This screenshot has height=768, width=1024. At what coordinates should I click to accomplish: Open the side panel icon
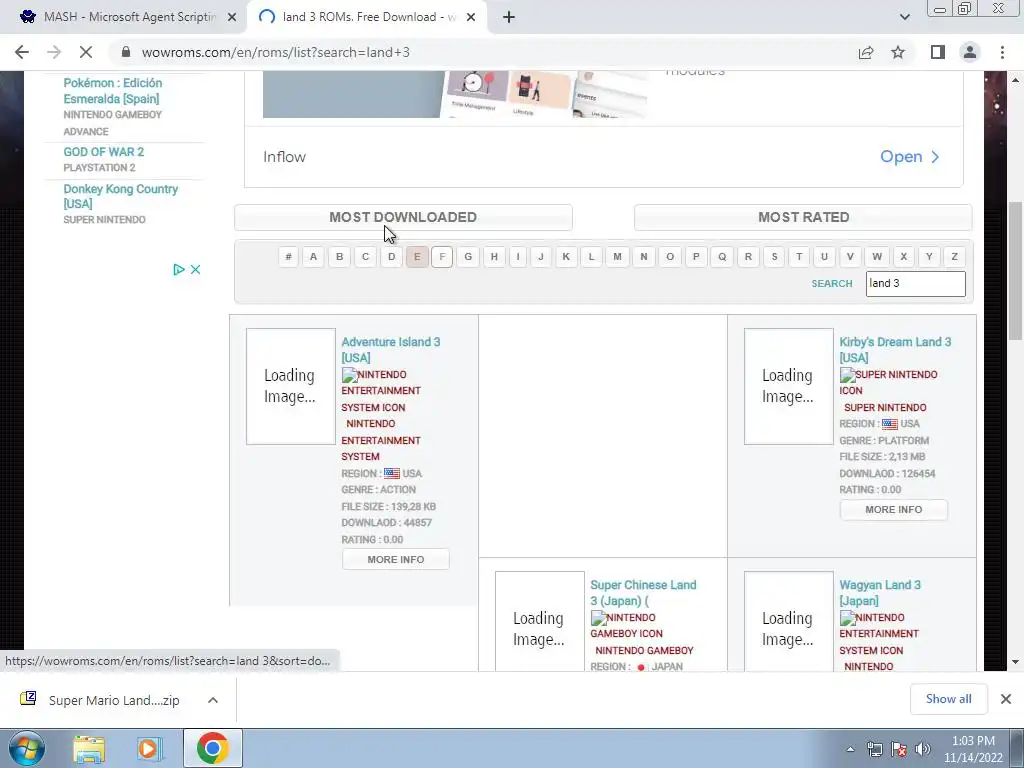pyautogui.click(x=938, y=52)
